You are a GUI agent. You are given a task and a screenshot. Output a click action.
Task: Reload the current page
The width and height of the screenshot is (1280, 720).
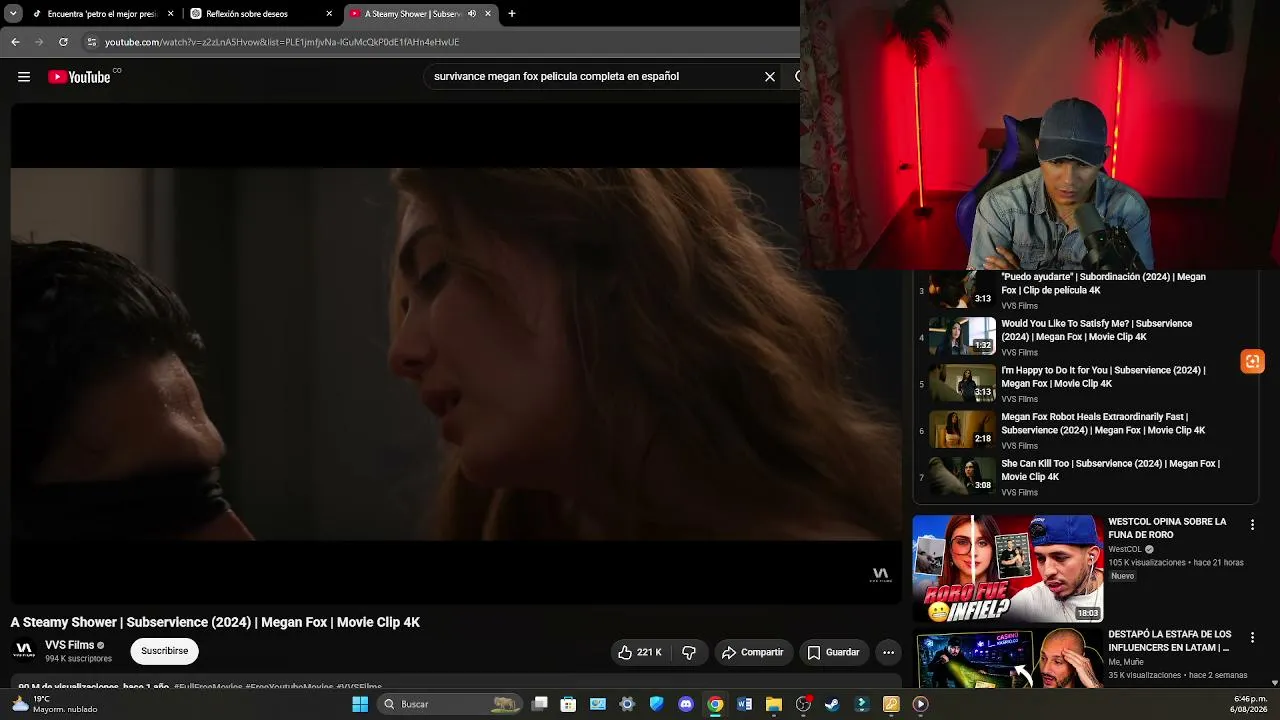63,42
